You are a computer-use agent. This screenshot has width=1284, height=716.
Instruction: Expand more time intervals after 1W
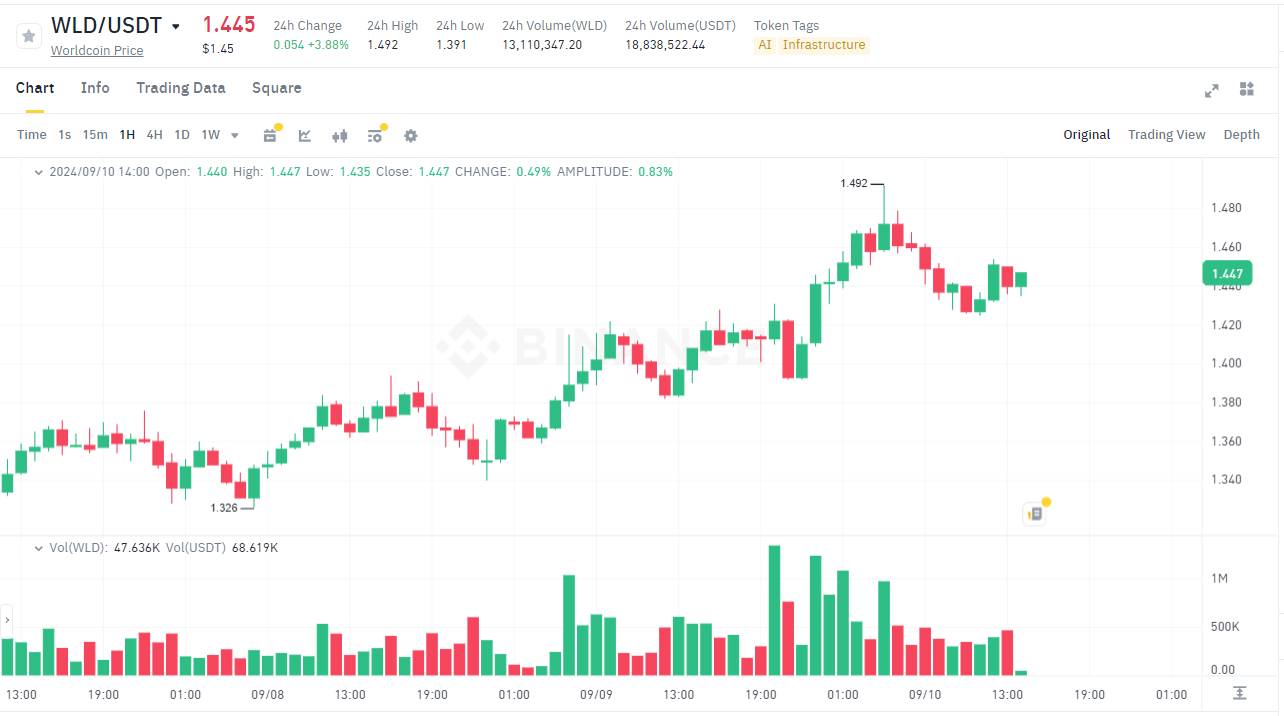(235, 136)
